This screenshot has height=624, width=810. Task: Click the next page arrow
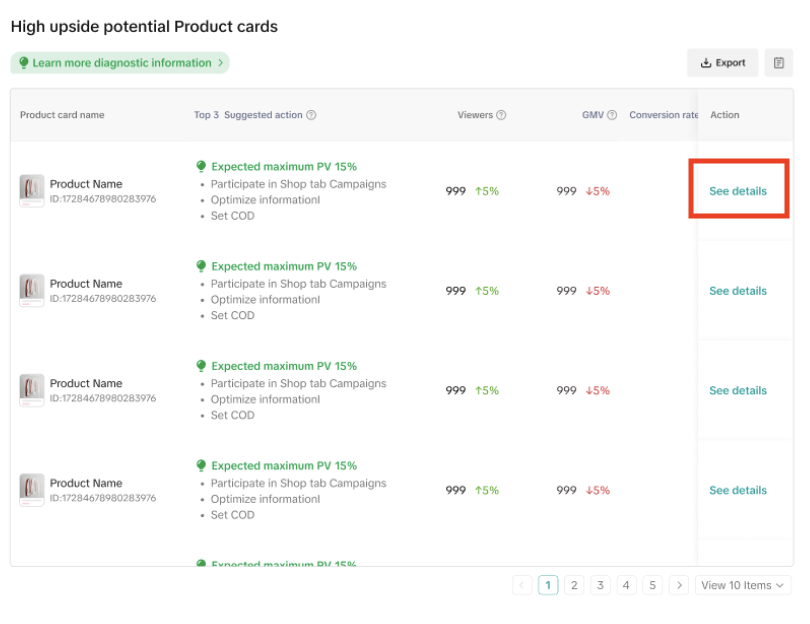pyautogui.click(x=678, y=585)
